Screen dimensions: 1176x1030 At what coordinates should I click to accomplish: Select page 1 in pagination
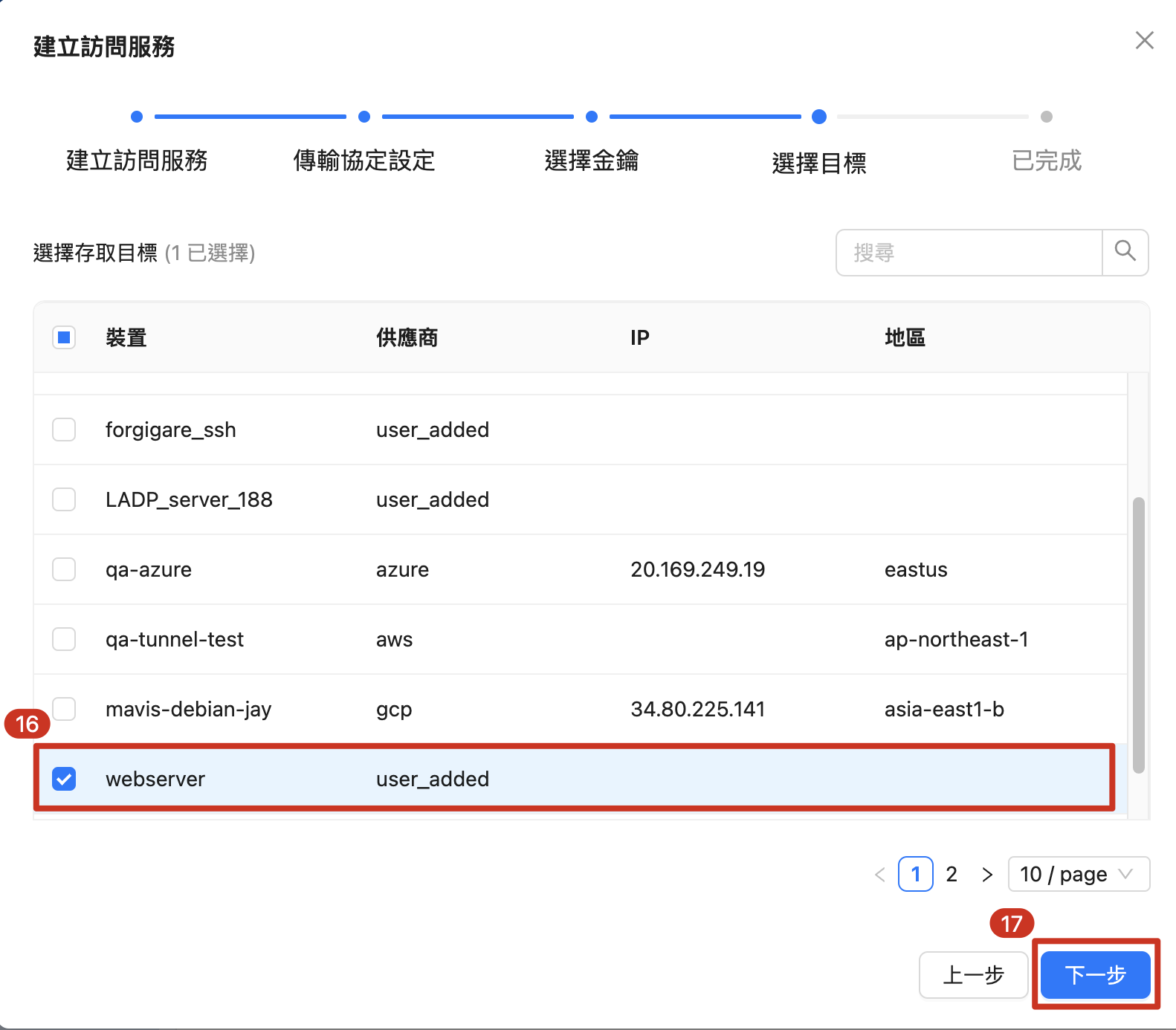pos(915,875)
